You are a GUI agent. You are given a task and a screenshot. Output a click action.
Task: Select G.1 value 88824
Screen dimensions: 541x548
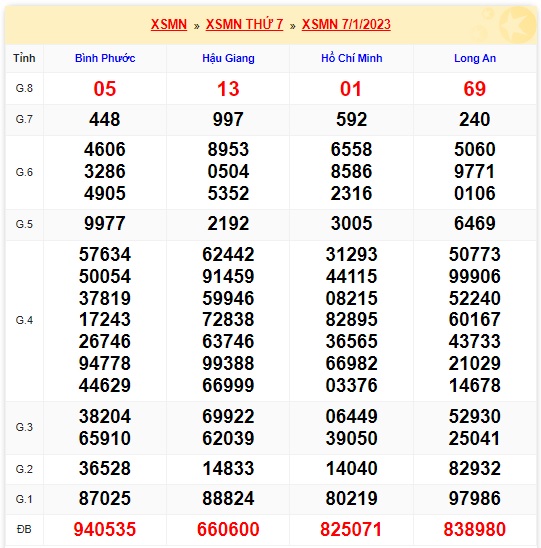coord(228,499)
